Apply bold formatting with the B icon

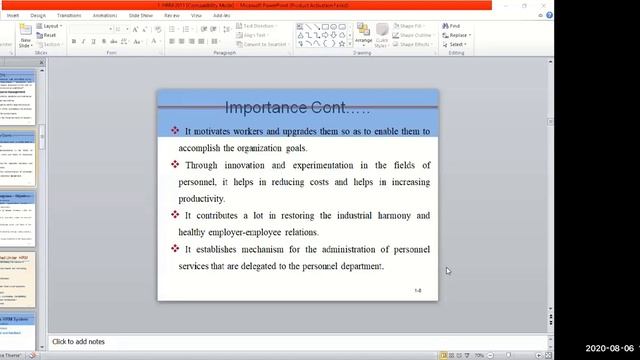pyautogui.click(x=74, y=41)
